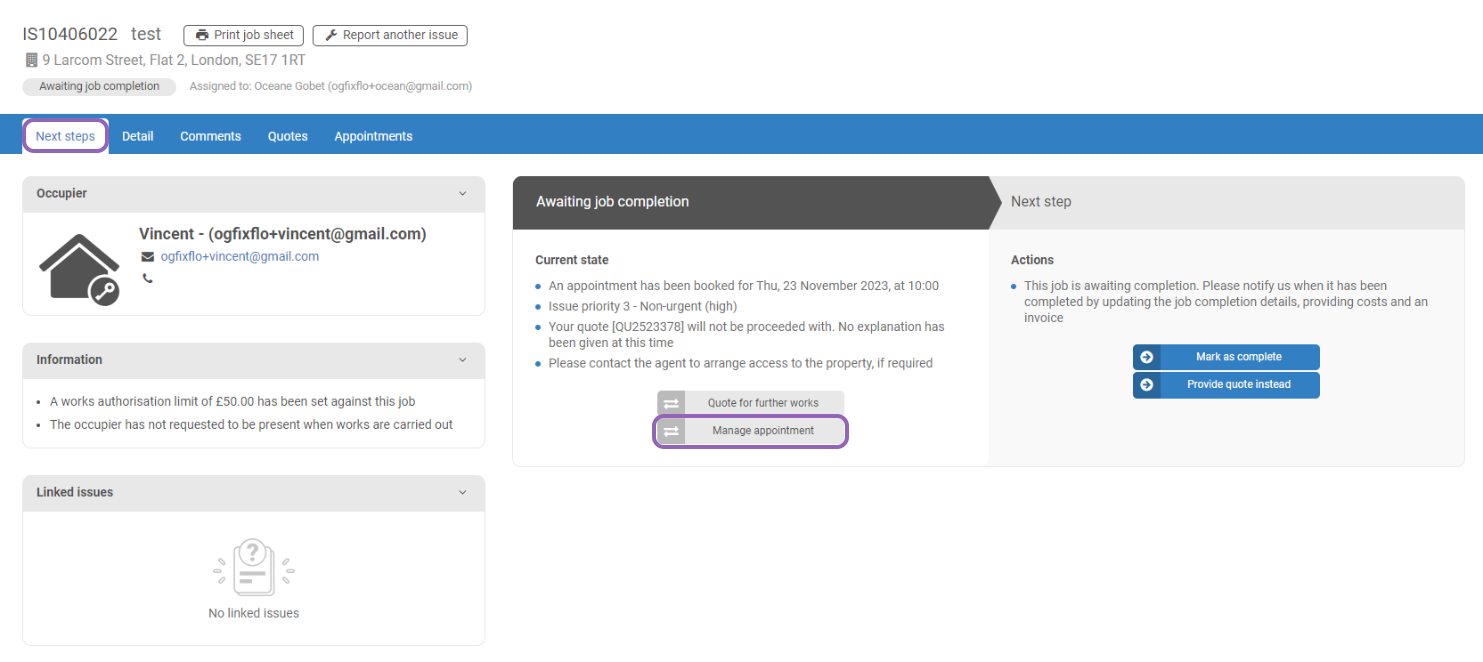Click the occupier name Vincent heading
Screen dimensions: 1483x662
[283, 234]
